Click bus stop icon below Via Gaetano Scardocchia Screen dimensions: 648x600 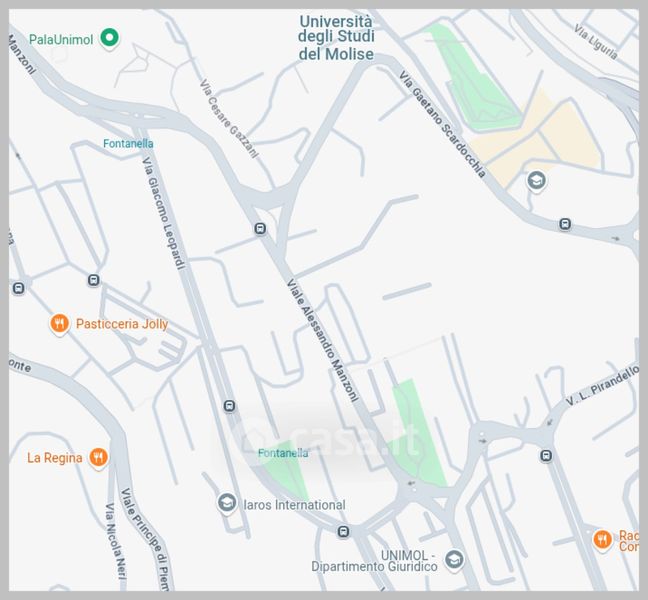[x=565, y=224]
